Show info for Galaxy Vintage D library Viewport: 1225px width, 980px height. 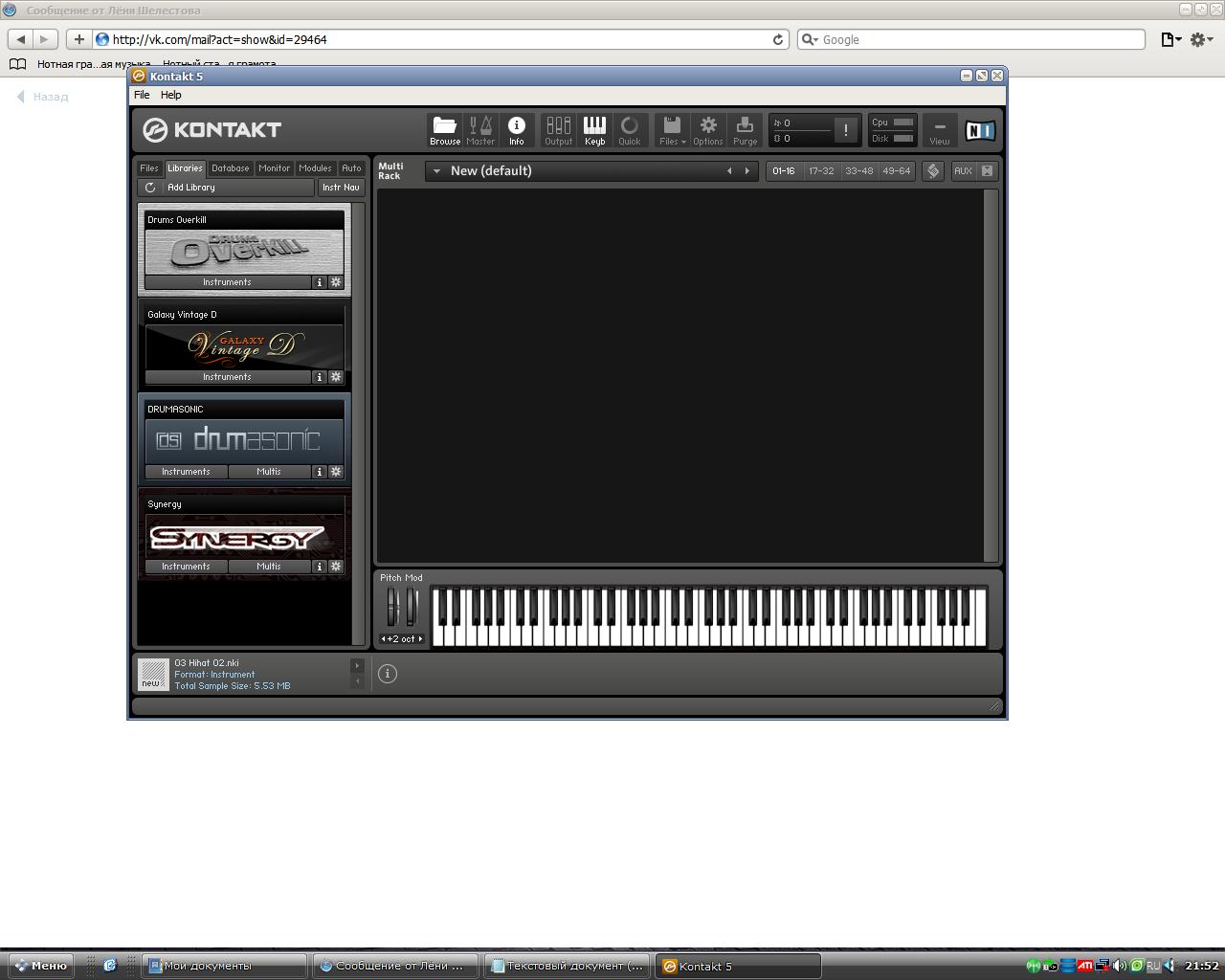coord(320,377)
